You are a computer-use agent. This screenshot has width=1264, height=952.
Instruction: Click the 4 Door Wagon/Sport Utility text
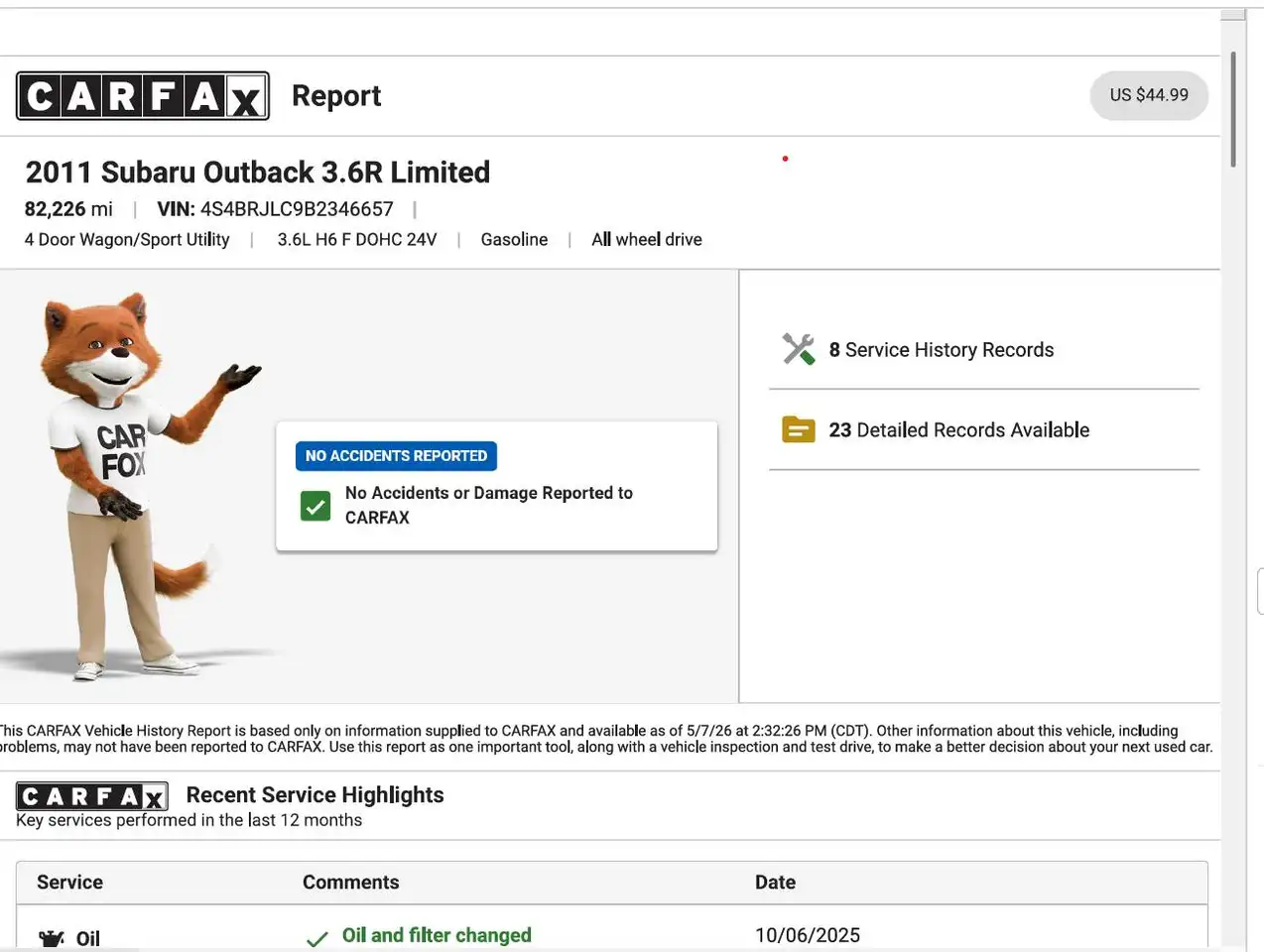pos(127,240)
